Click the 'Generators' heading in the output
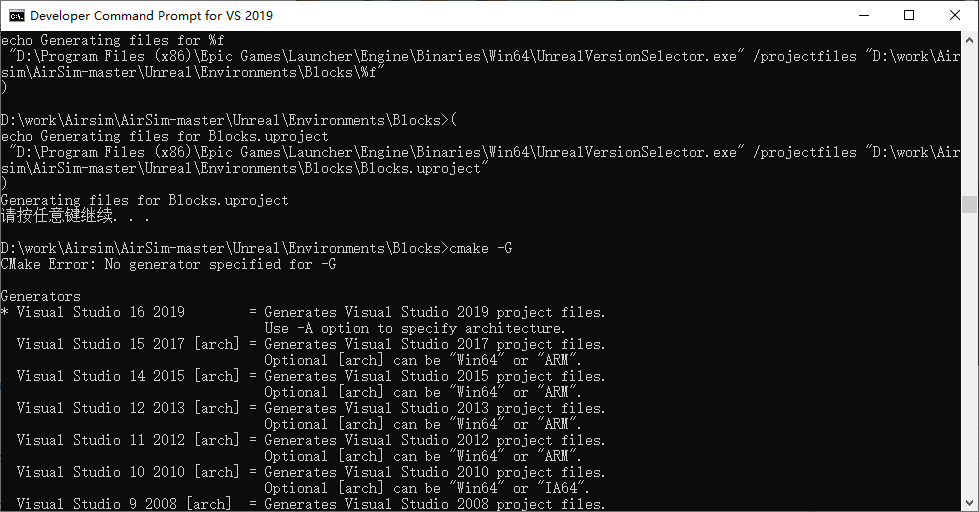Viewport: 979px width, 512px height. click(41, 296)
